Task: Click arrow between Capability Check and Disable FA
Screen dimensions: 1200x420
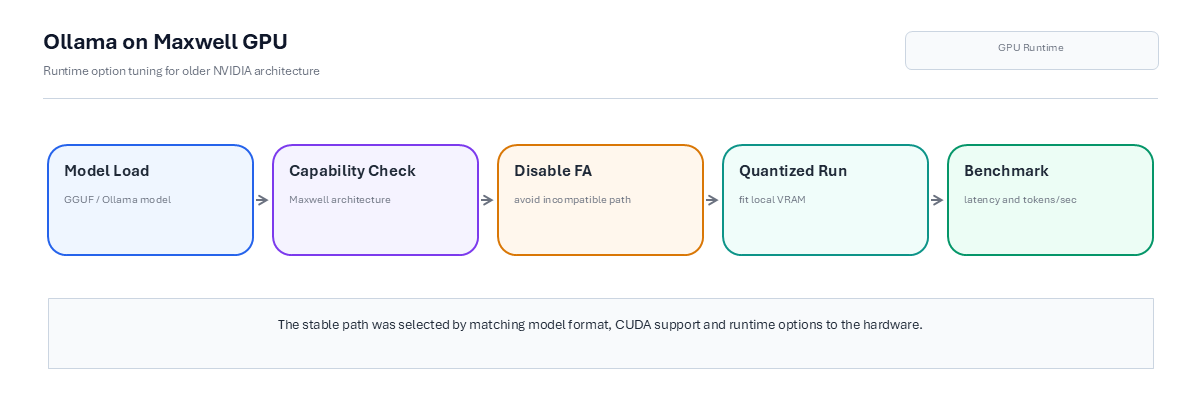Action: pos(488,200)
